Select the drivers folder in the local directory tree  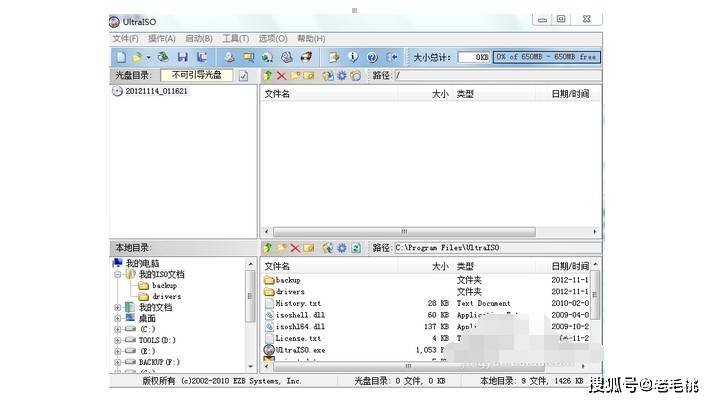tap(166, 296)
